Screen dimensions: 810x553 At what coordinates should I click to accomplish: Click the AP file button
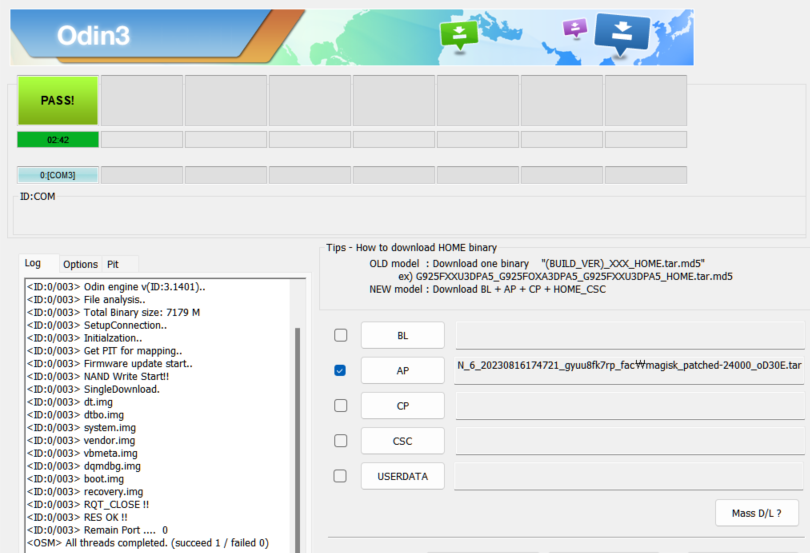402,371
